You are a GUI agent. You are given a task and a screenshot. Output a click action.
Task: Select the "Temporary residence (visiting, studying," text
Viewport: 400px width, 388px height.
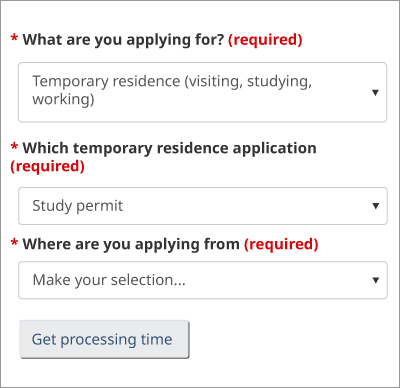click(172, 82)
